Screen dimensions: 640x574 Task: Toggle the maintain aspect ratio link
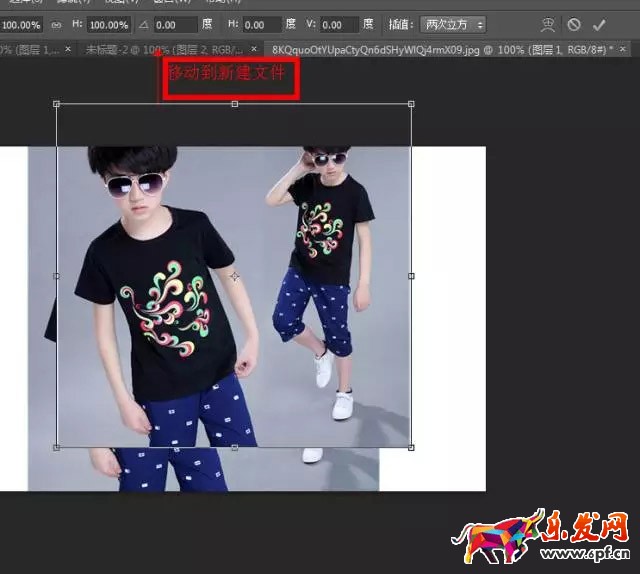[x=58, y=24]
